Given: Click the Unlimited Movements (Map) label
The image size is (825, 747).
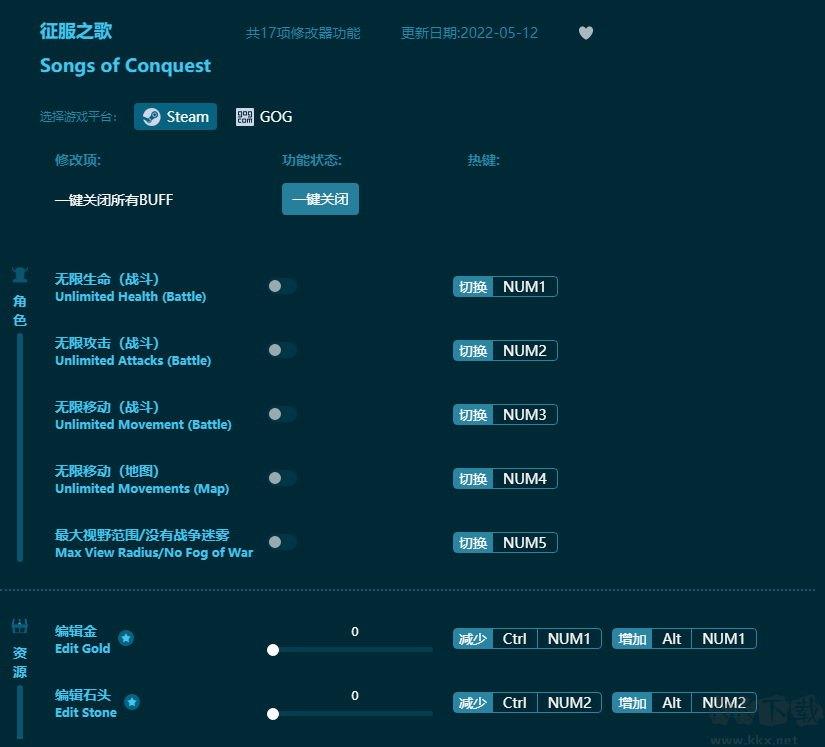Looking at the screenshot, I should 142,489.
